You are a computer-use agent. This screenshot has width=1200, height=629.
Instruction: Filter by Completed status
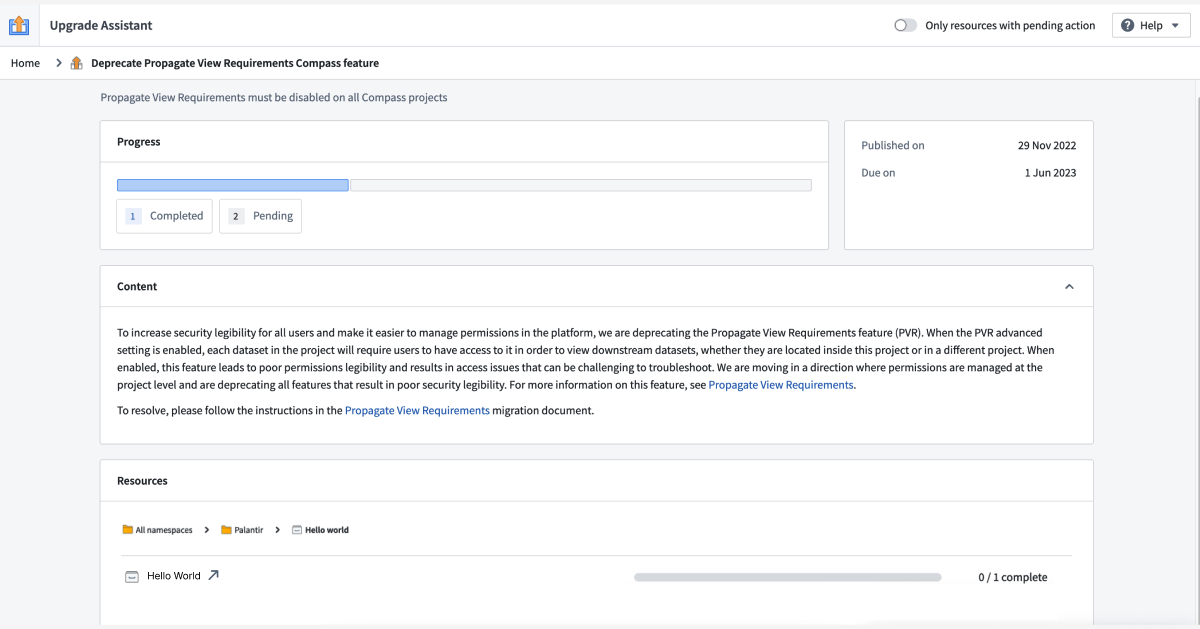tap(165, 216)
